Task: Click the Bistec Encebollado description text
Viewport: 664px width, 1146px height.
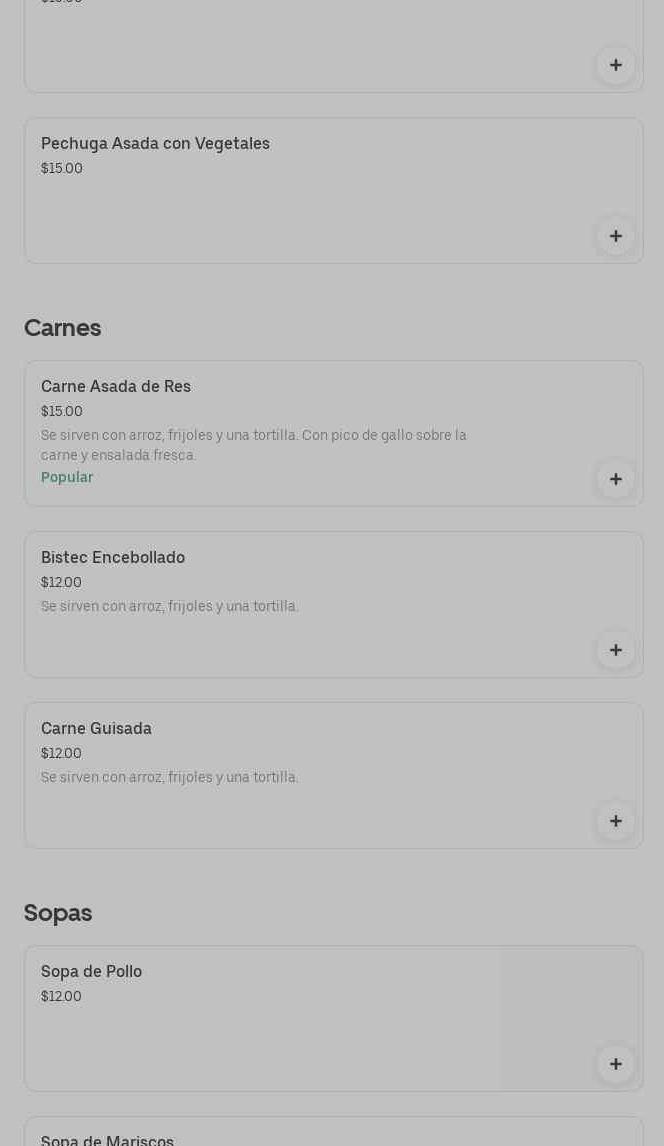Action: pos(170,607)
